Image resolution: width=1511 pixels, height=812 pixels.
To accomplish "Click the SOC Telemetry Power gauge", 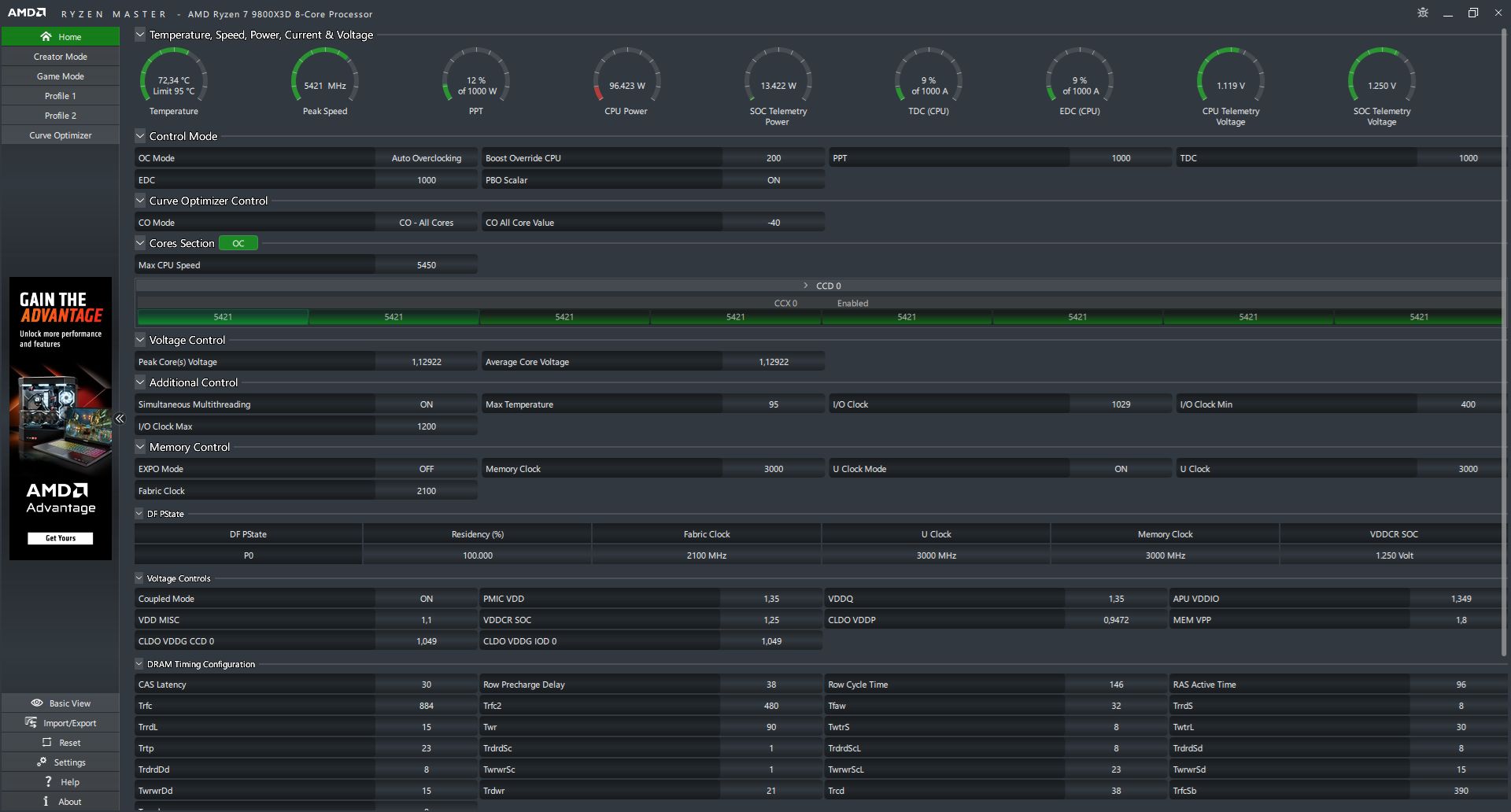I will point(778,86).
